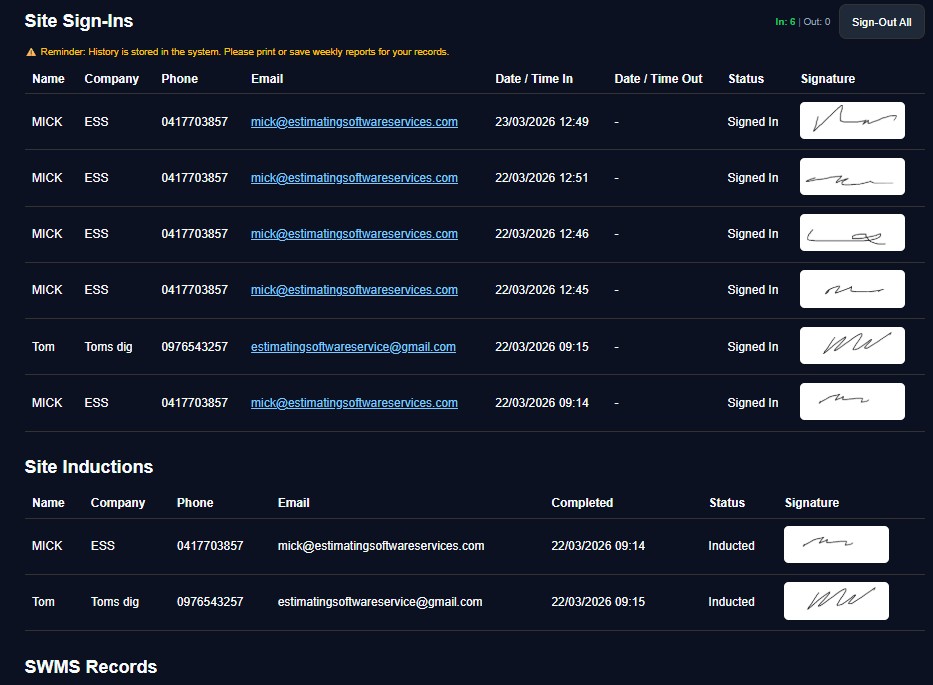The height and width of the screenshot is (685, 933).
Task: Open the signature image for the 22/03/2026 12:51 sign-in
Action: (852, 177)
